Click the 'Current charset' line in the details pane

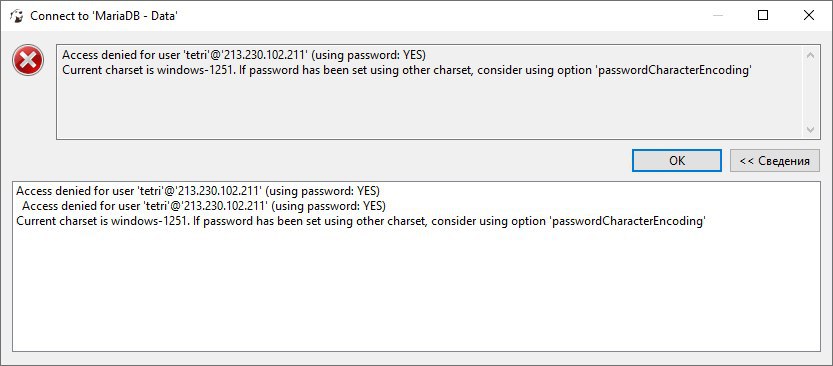coord(361,221)
